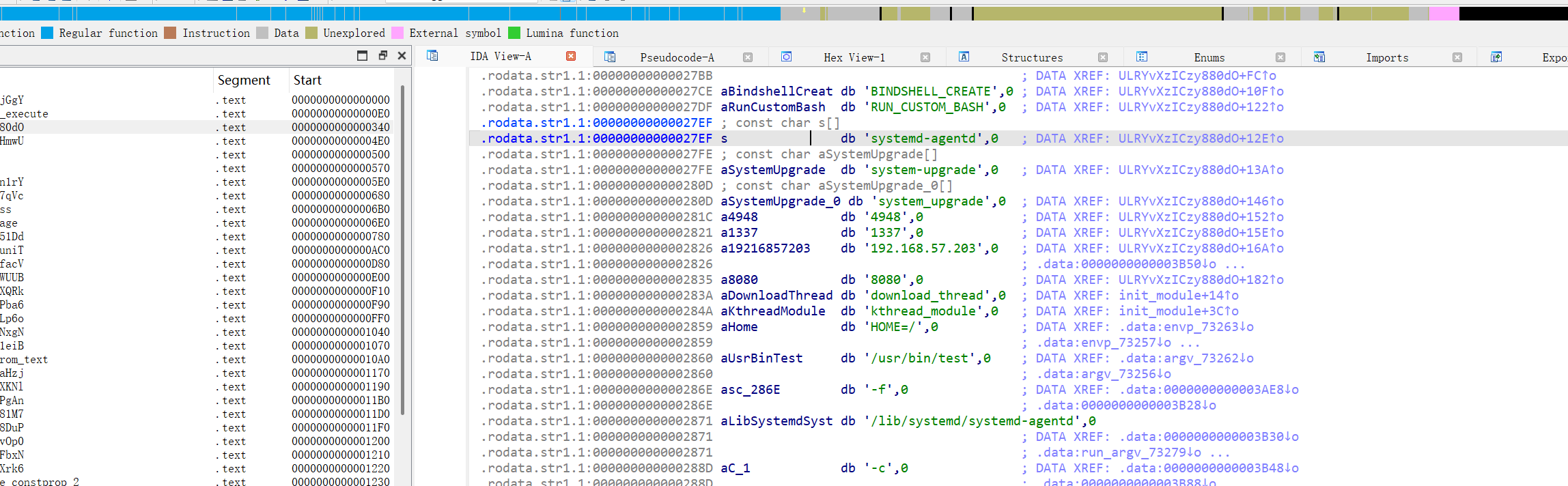Click the Hex View-1 tab icon
Viewport: 1568px width, 486px height.
(787, 57)
